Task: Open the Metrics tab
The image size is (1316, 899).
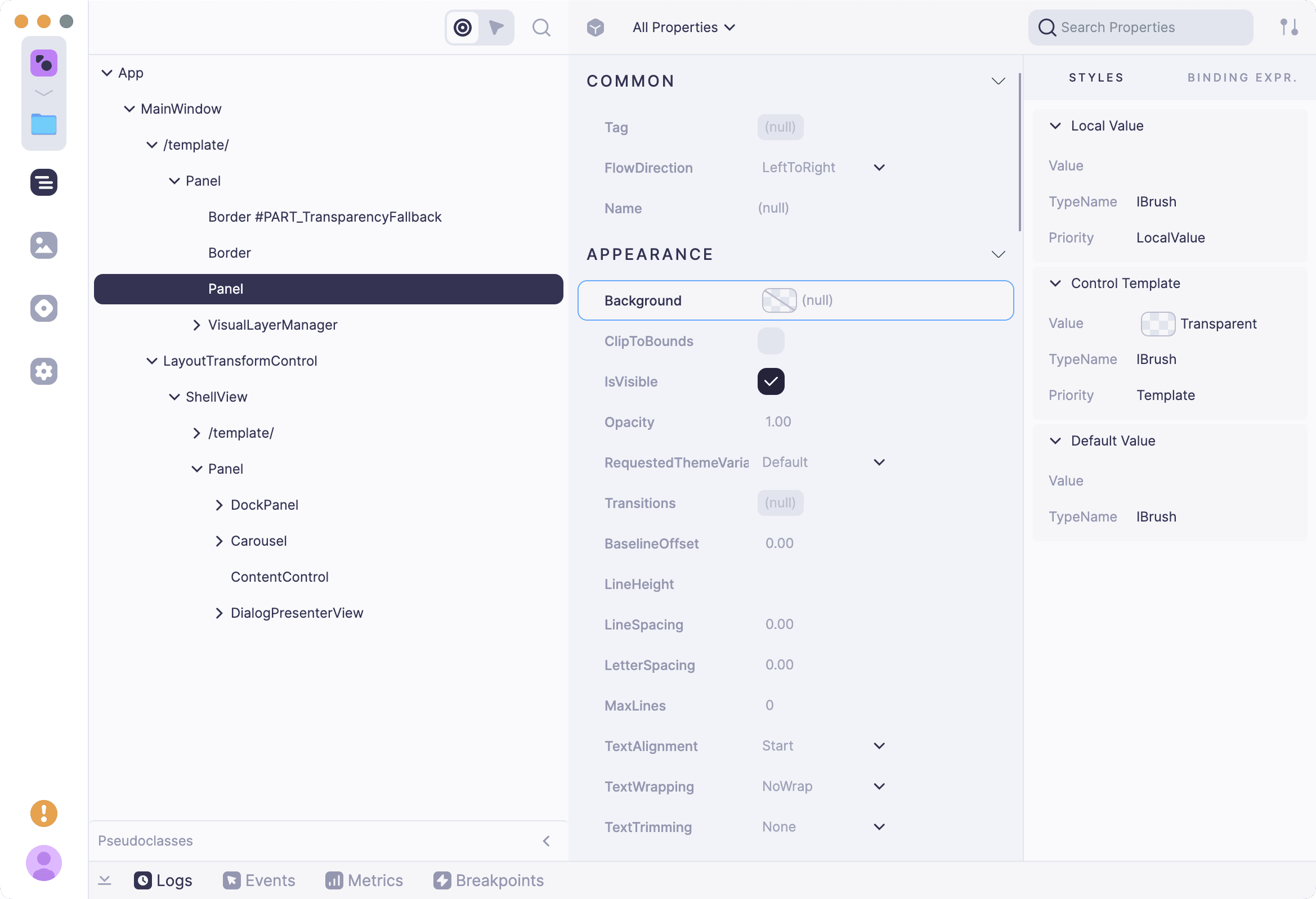Action: coord(364,880)
